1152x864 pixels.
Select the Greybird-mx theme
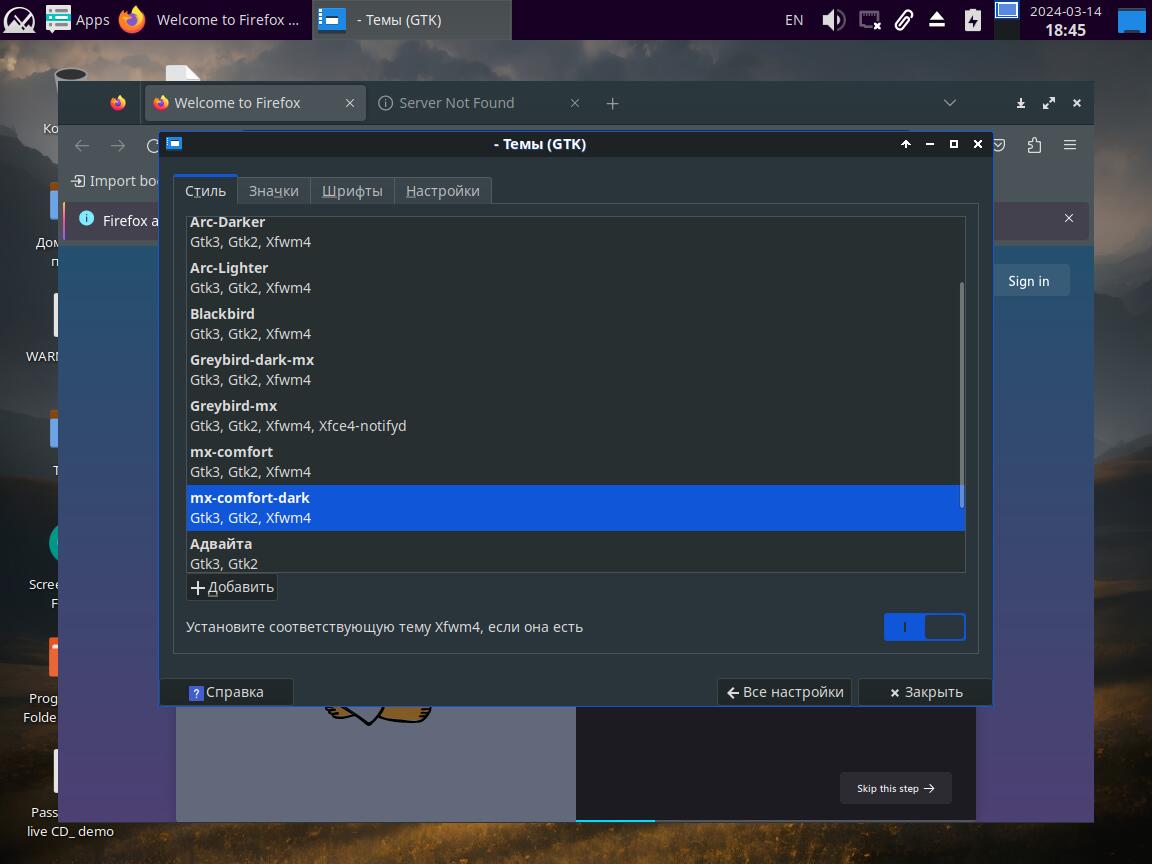coord(575,416)
